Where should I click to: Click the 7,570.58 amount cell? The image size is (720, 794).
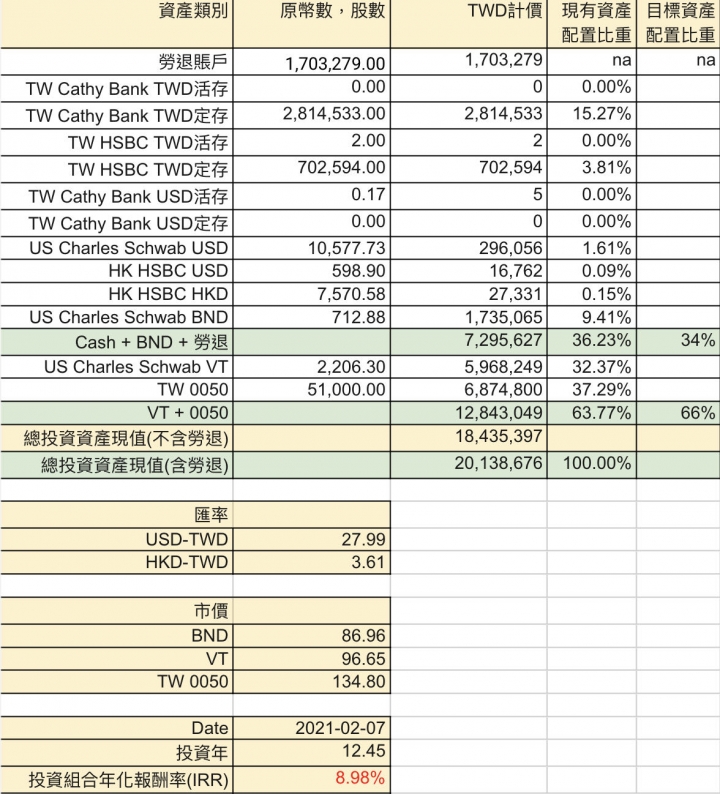coord(311,294)
